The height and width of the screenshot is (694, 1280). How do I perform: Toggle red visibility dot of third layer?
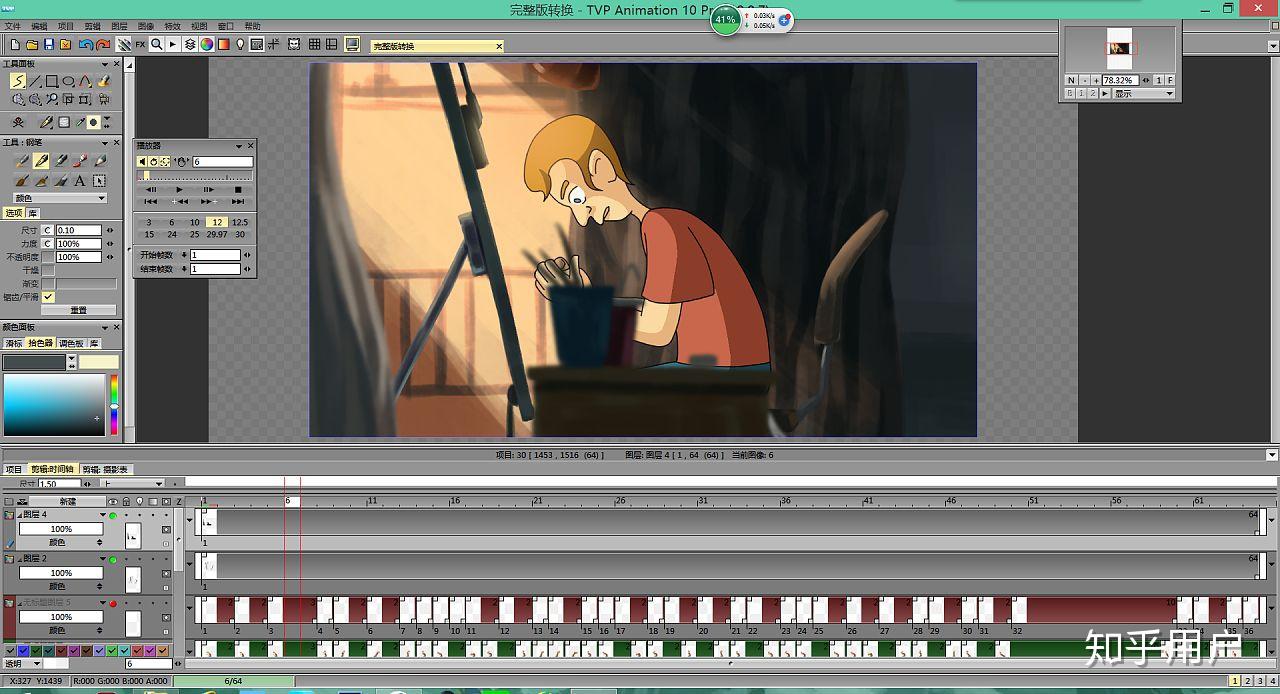[113, 604]
